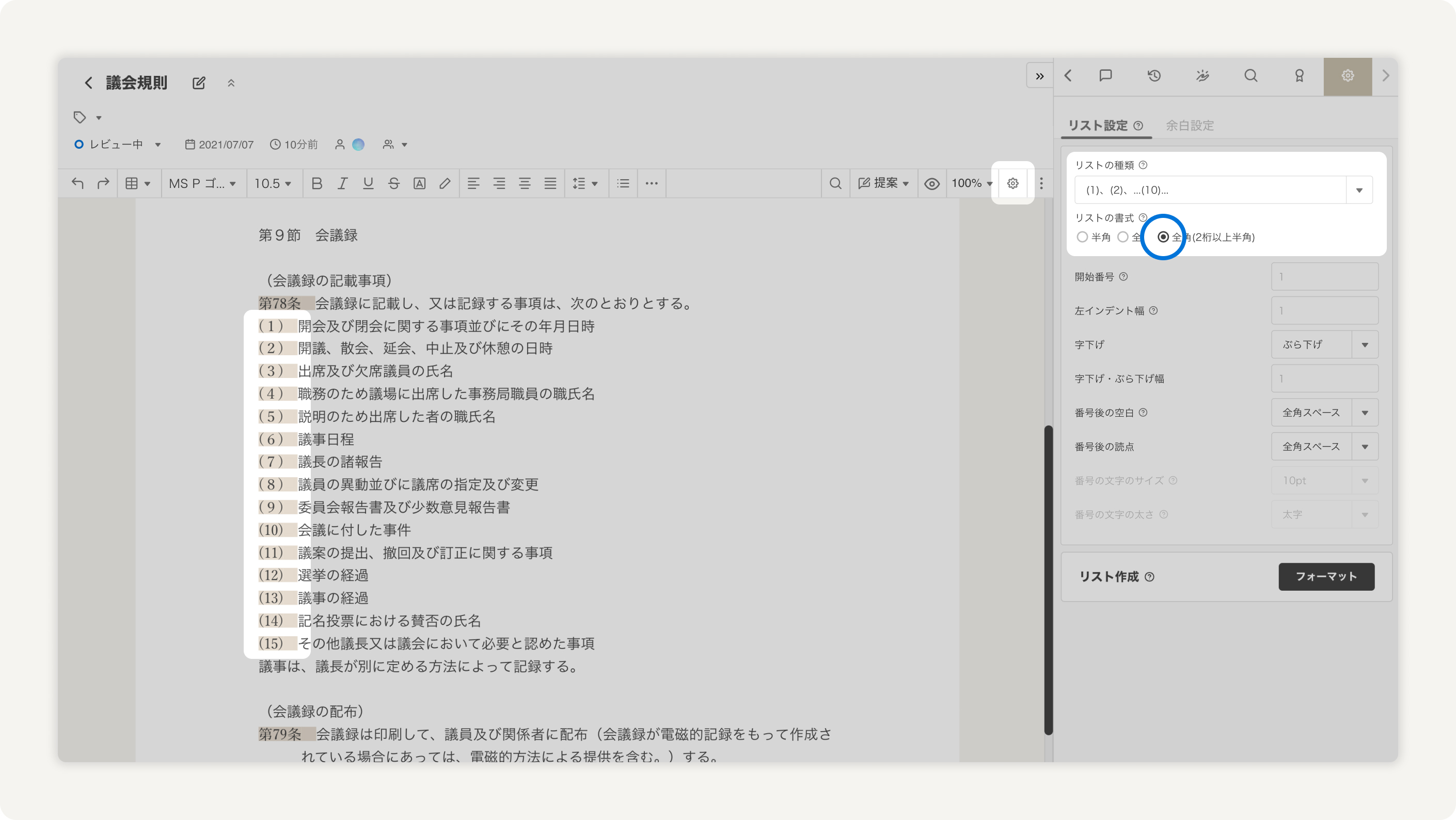The width and height of the screenshot is (1456, 820).
Task: Open 番号後の空白 dropdown
Action: coord(1324,413)
